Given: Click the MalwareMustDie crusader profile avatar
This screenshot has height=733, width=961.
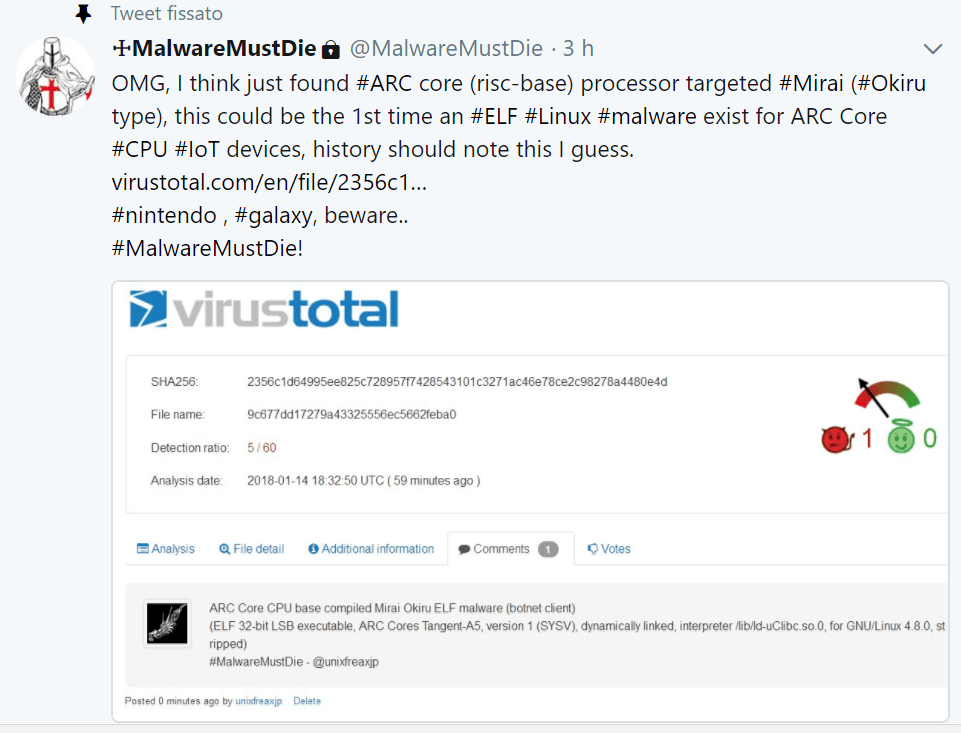Looking at the screenshot, I should click(x=55, y=76).
